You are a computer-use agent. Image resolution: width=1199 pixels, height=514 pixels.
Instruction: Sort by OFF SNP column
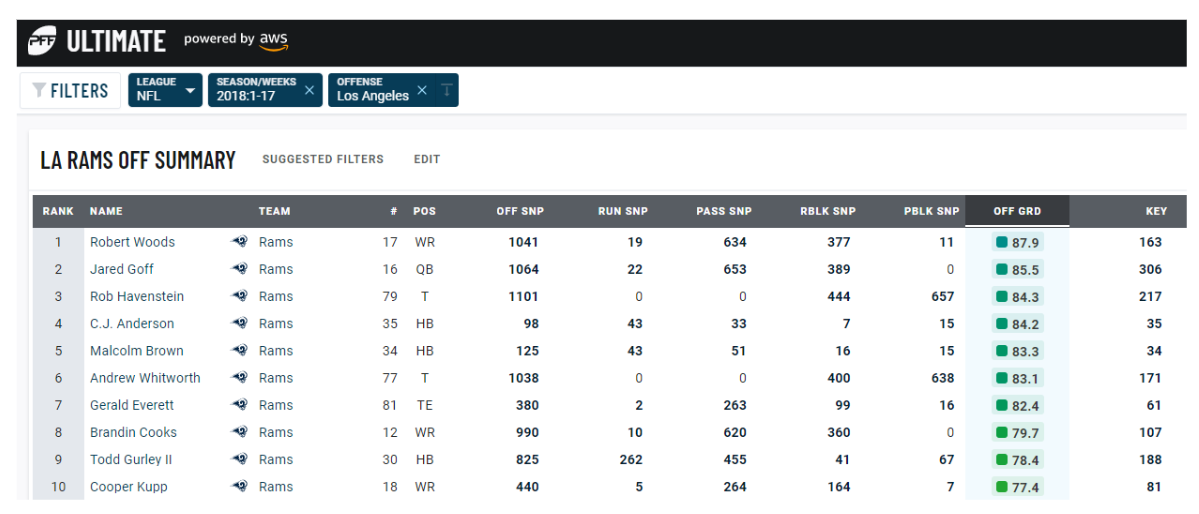pyautogui.click(x=520, y=211)
